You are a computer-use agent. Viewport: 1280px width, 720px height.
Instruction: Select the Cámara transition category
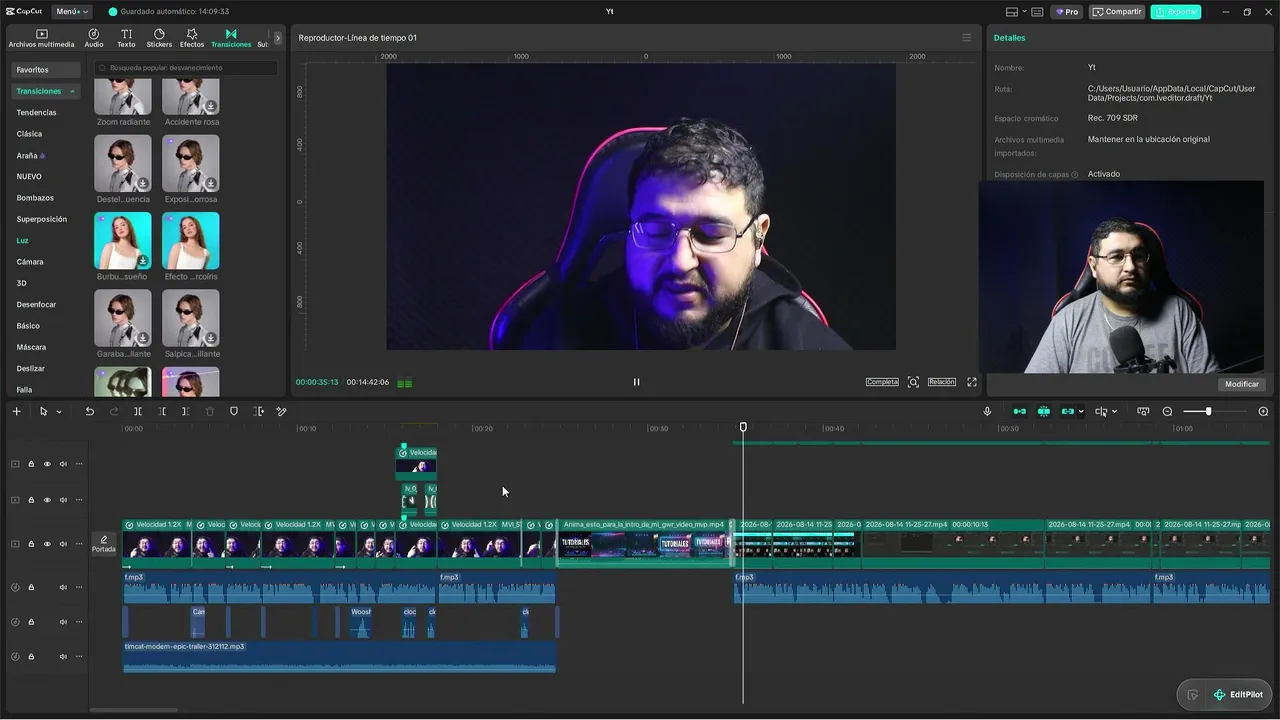(x=30, y=262)
